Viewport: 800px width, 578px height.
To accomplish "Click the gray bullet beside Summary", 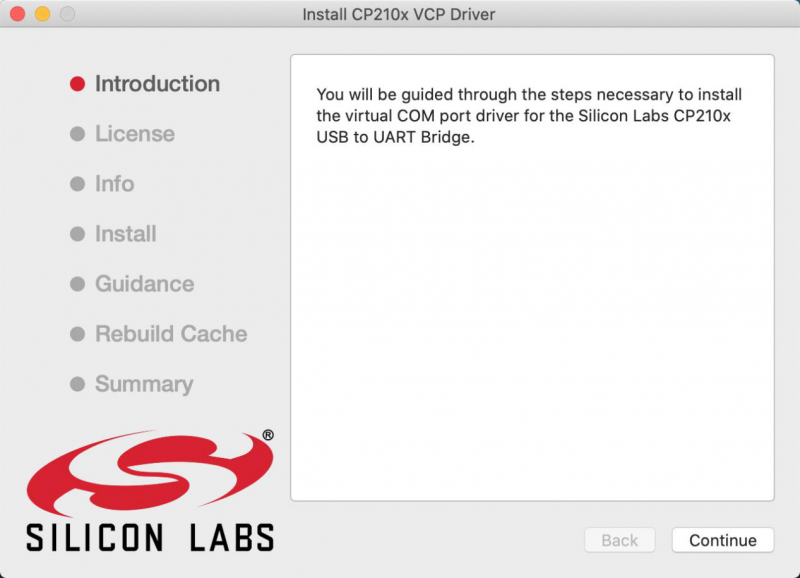I will [78, 384].
